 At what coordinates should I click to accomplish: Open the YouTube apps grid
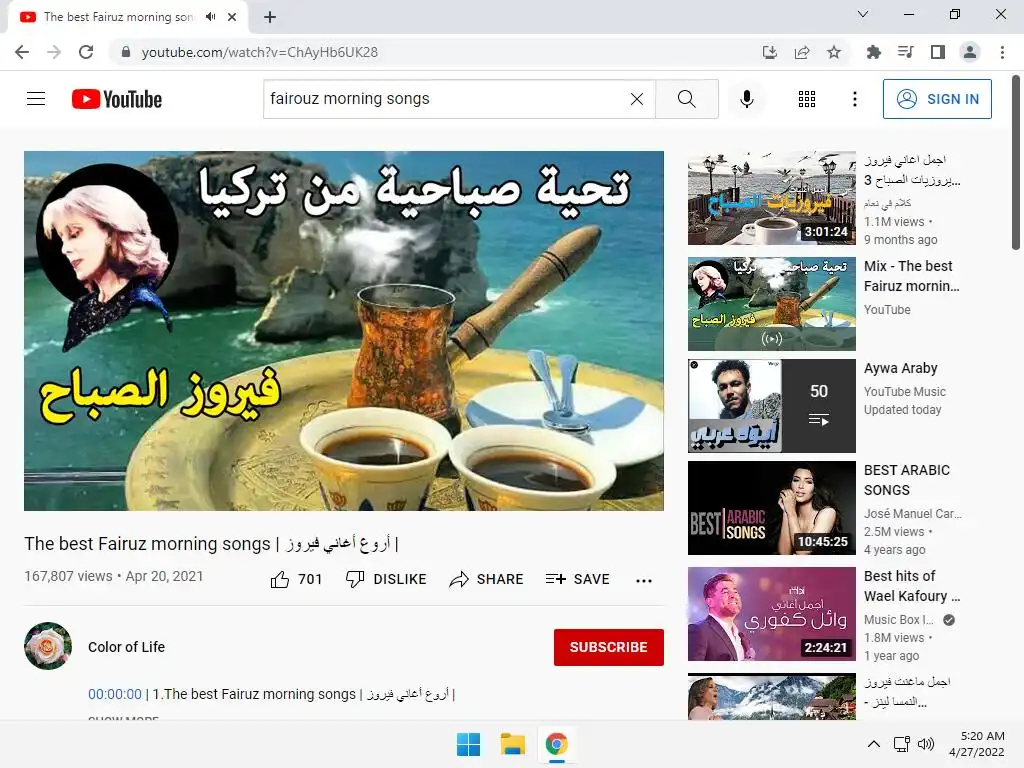pos(807,99)
